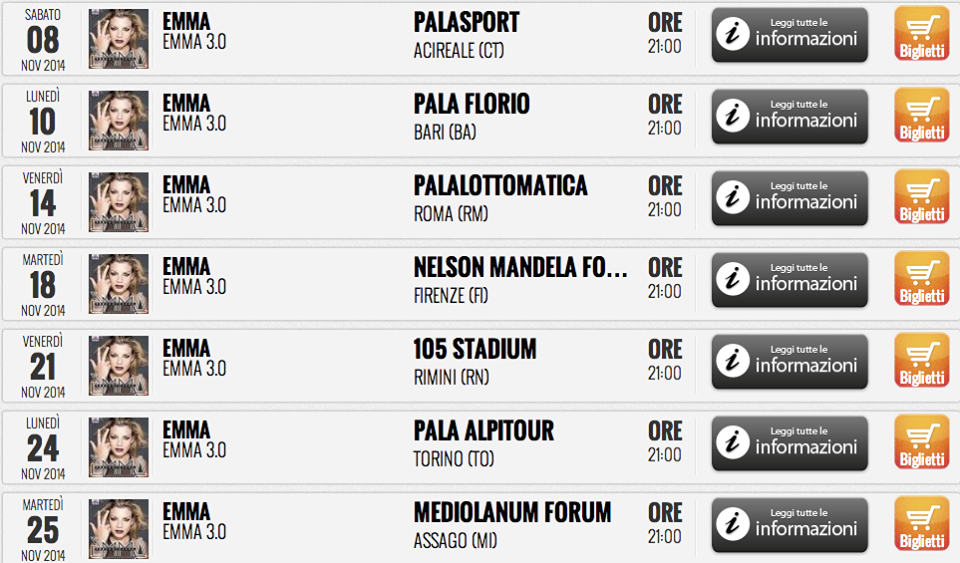Click informazioni button for Rimini 105 Stadium

click(789, 362)
